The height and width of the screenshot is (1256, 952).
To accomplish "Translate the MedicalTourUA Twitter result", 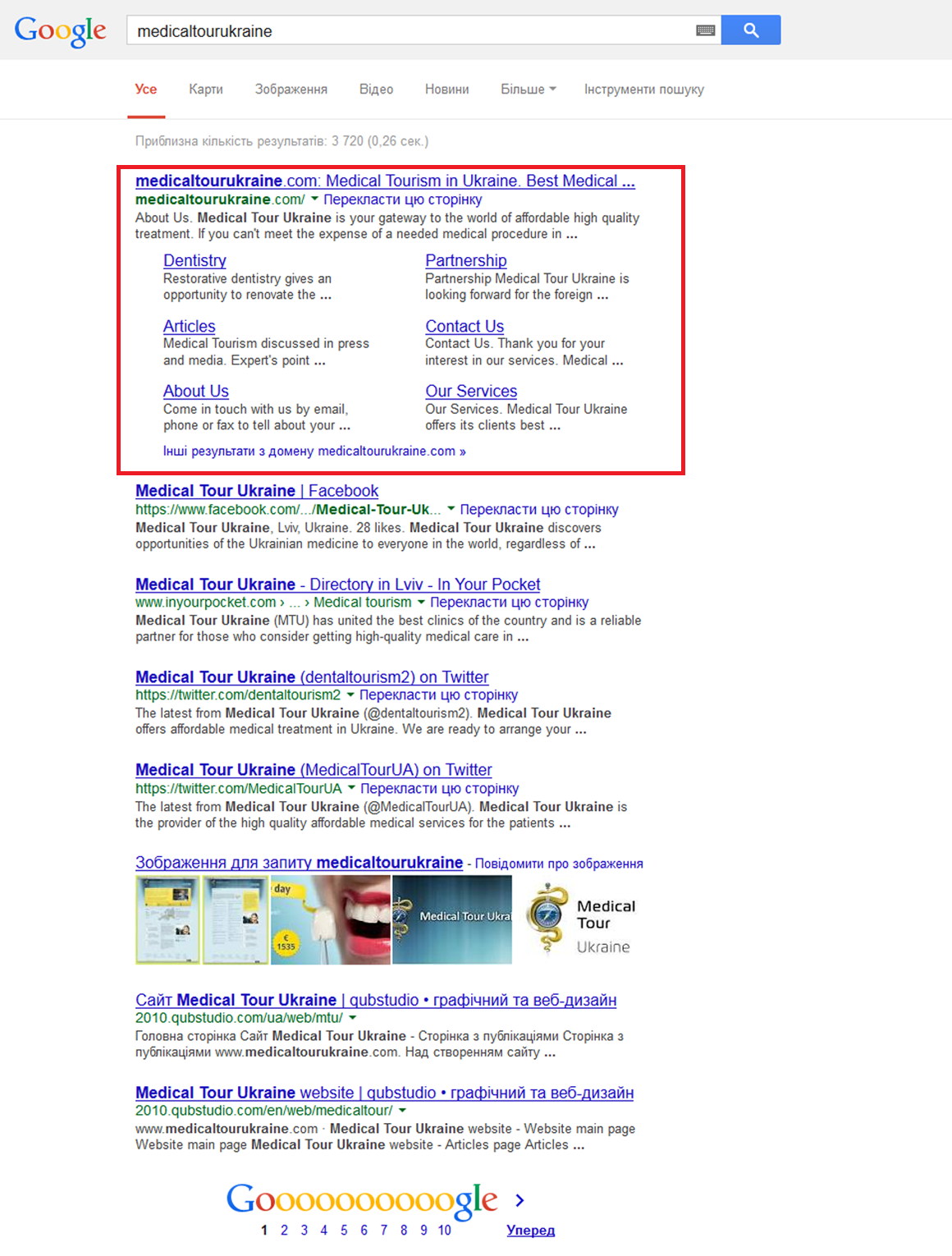I will (439, 788).
